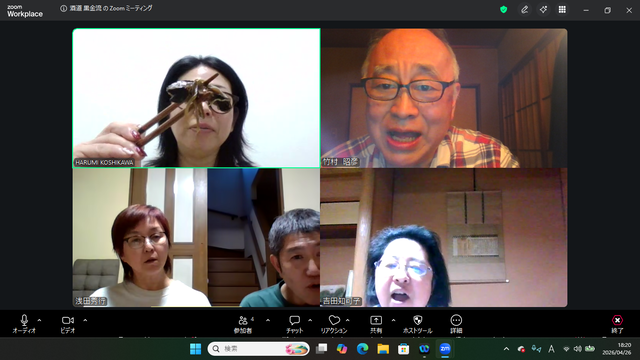The height and width of the screenshot is (360, 640).
Task: Start screen sharing with 共有
Action: (x=376, y=324)
